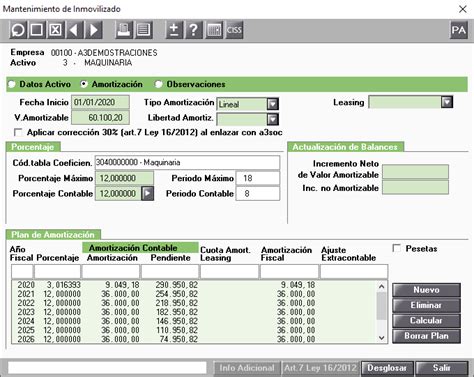Click the Porcentaje entry field above list
Image resolution: width=474 pixels, height=377 pixels.
[x=57, y=272]
